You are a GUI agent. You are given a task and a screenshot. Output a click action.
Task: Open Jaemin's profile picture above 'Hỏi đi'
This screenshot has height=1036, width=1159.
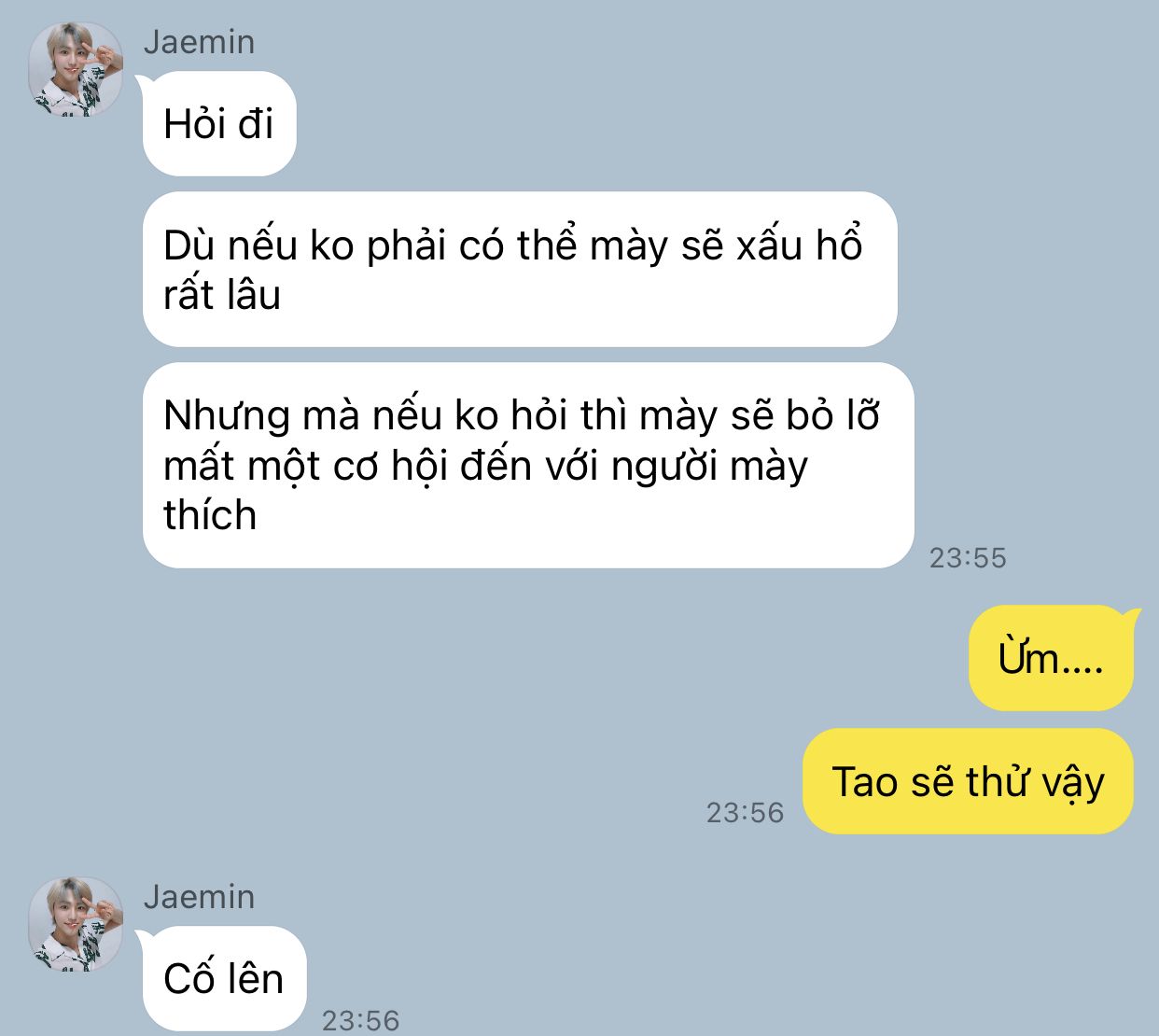click(x=76, y=70)
